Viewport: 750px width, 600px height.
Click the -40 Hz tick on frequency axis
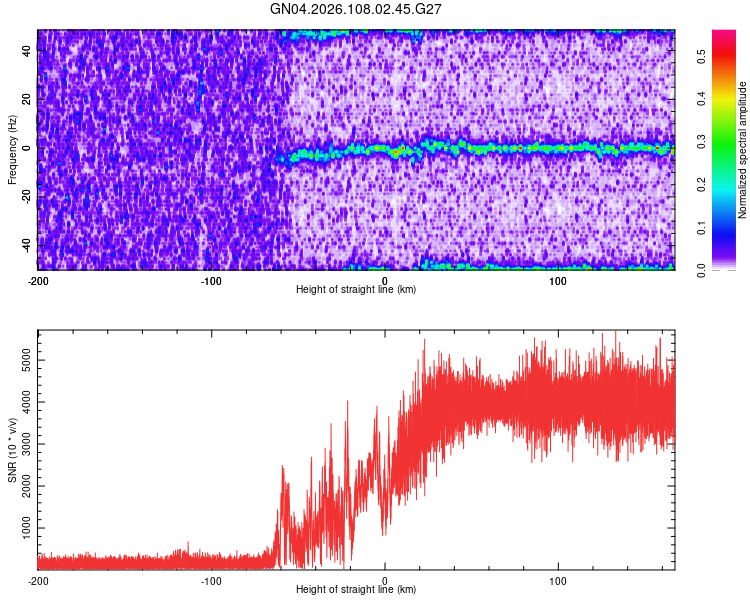26,245
